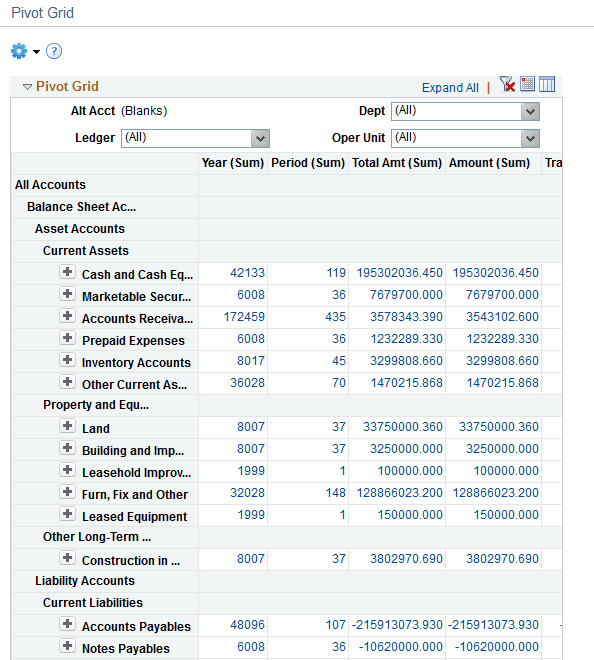Expand Cash and Cash Eq... row

coord(67,272)
